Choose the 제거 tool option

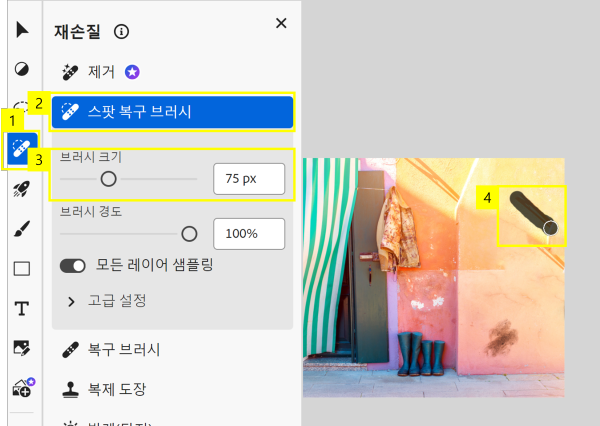click(x=101, y=72)
